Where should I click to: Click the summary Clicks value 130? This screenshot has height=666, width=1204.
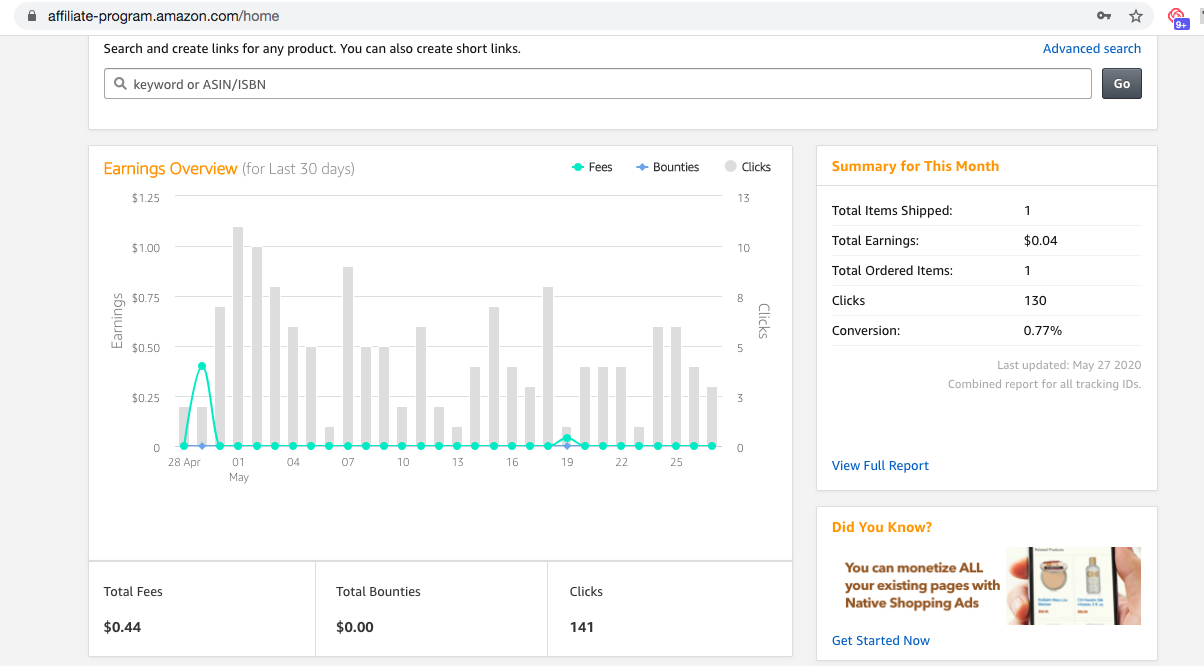tap(1035, 300)
